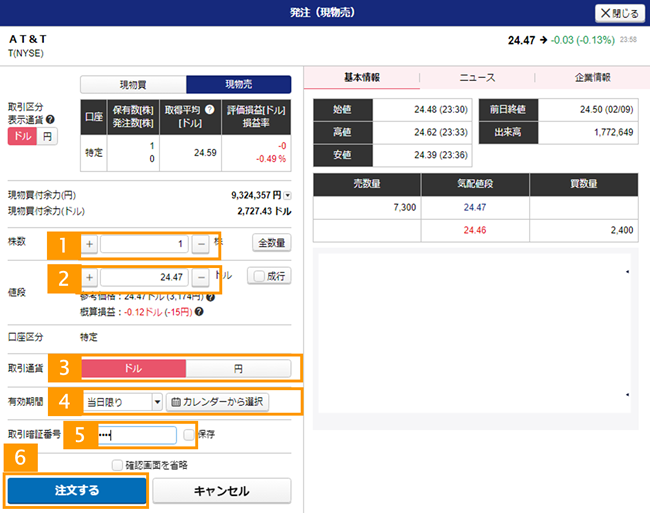650x513 pixels.
Task: Open the ニュース tab
Action: 477,77
